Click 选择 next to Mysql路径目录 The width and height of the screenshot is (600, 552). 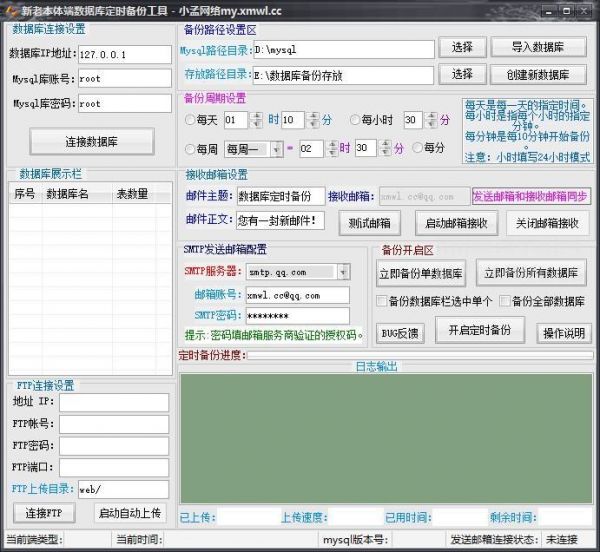462,47
